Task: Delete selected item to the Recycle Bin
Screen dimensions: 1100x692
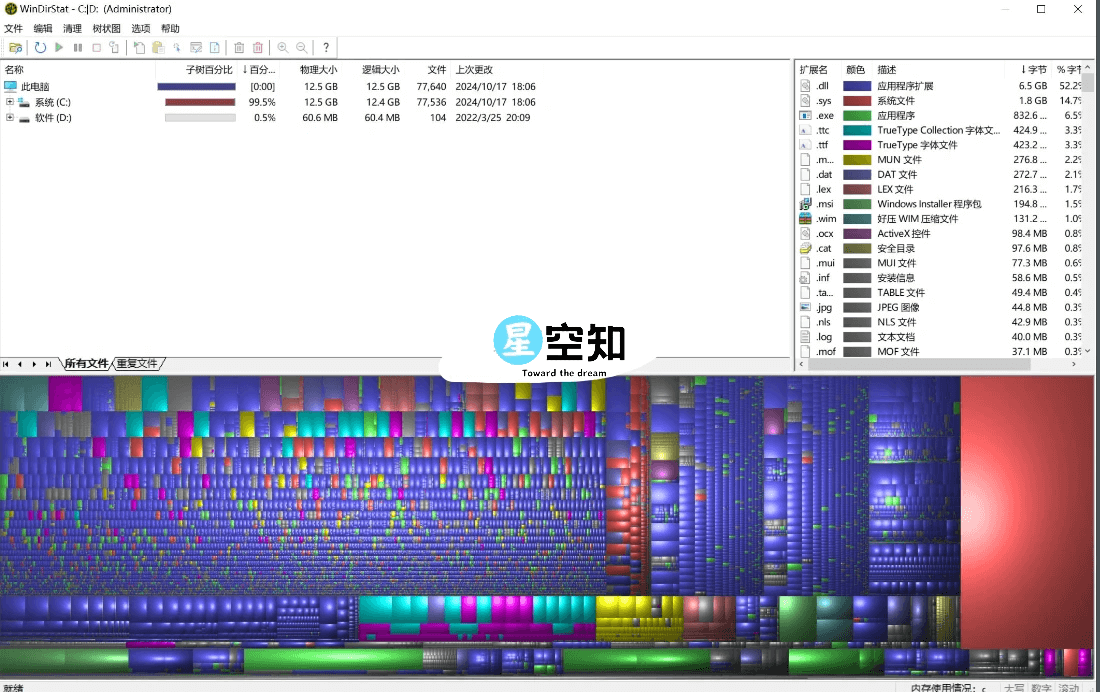Action: click(x=239, y=47)
